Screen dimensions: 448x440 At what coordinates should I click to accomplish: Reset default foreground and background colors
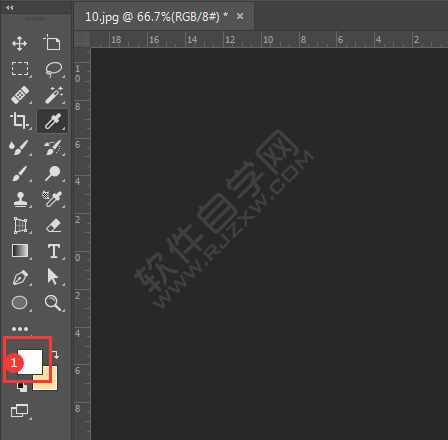tap(22, 387)
